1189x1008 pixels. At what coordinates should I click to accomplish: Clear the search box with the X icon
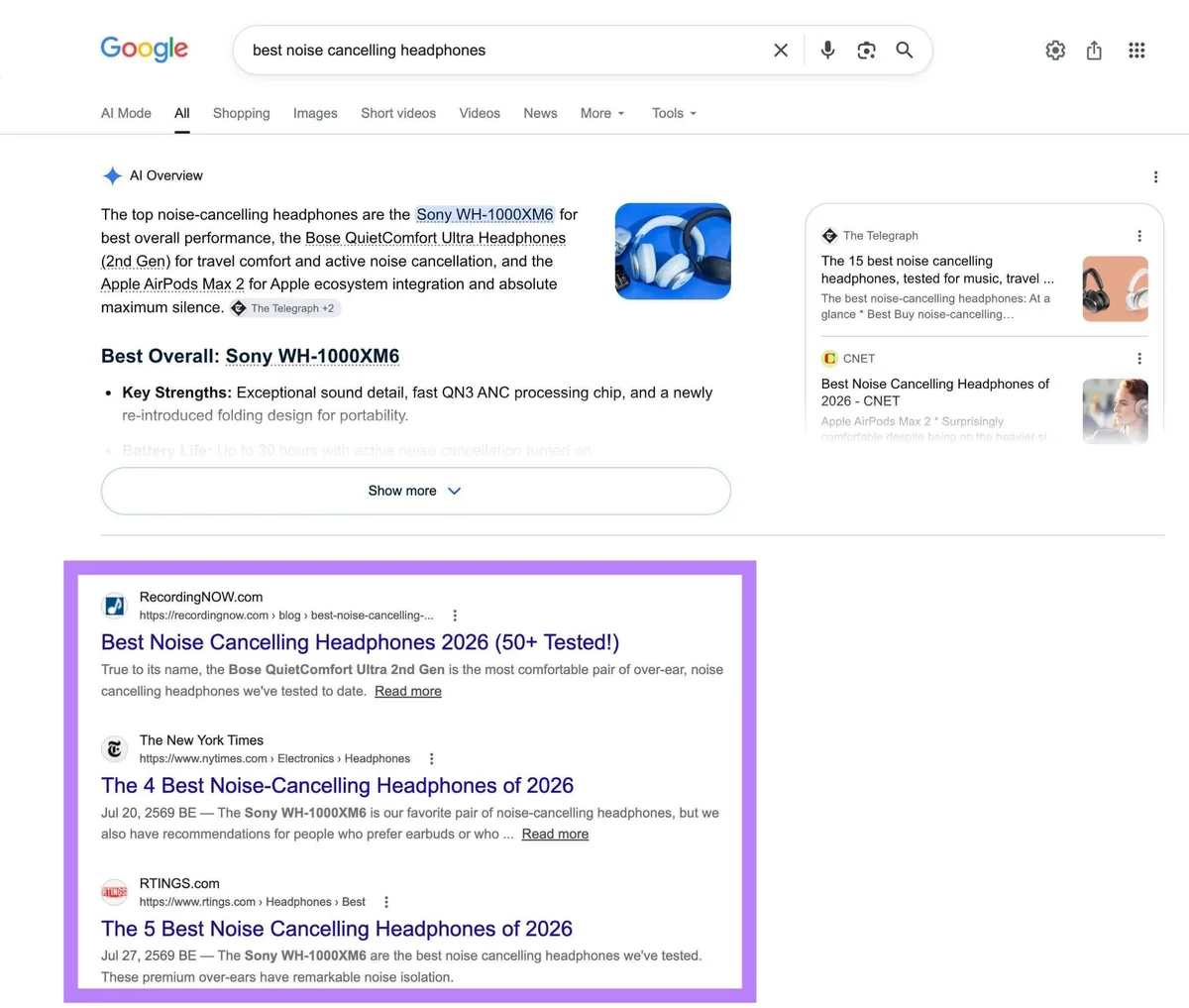781,50
